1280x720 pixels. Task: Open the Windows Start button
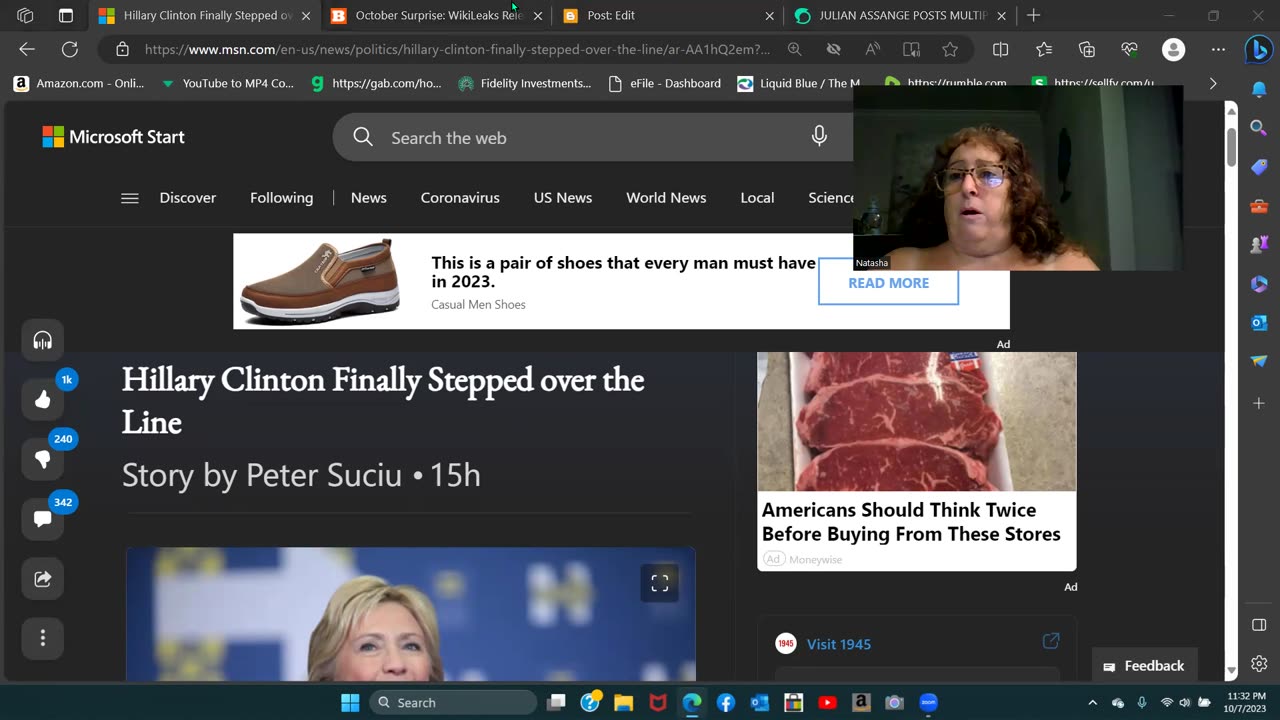click(x=350, y=702)
